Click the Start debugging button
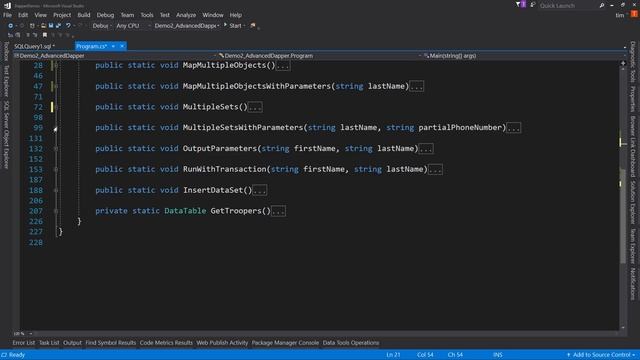Image resolution: width=640 pixels, height=360 pixels. (234, 26)
